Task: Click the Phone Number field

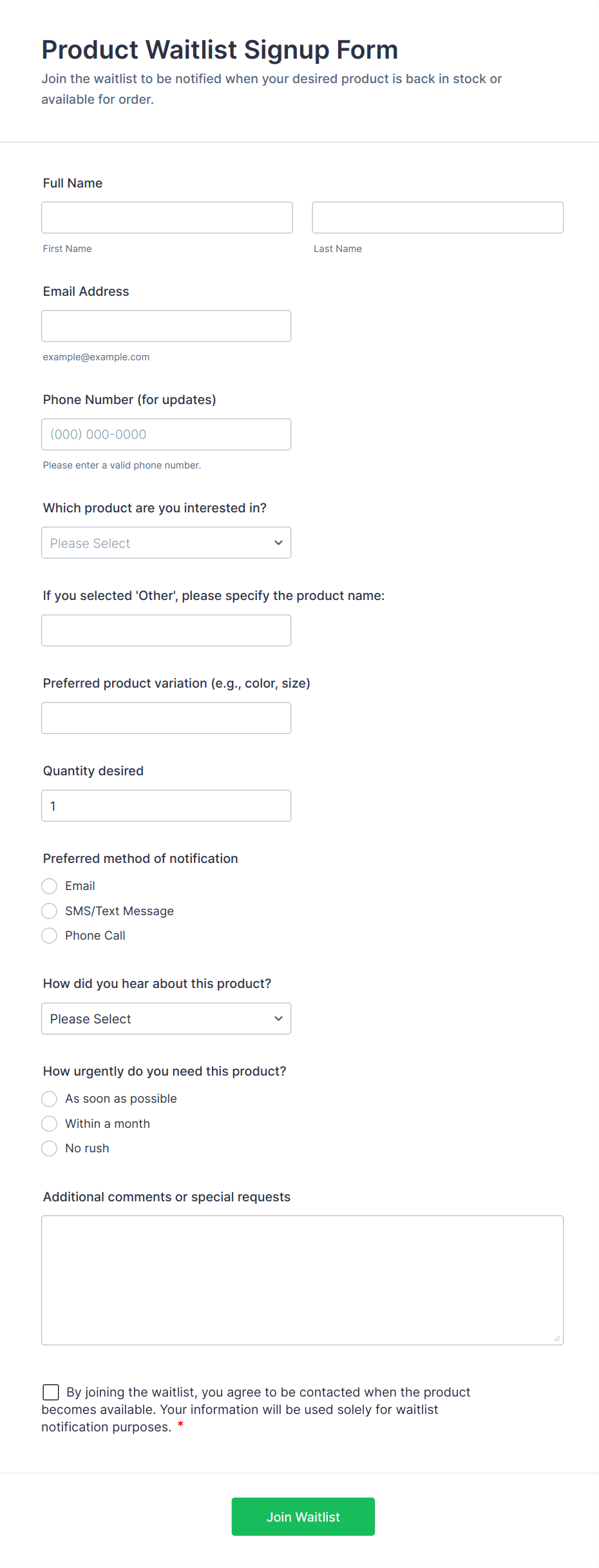Action: pos(166,434)
